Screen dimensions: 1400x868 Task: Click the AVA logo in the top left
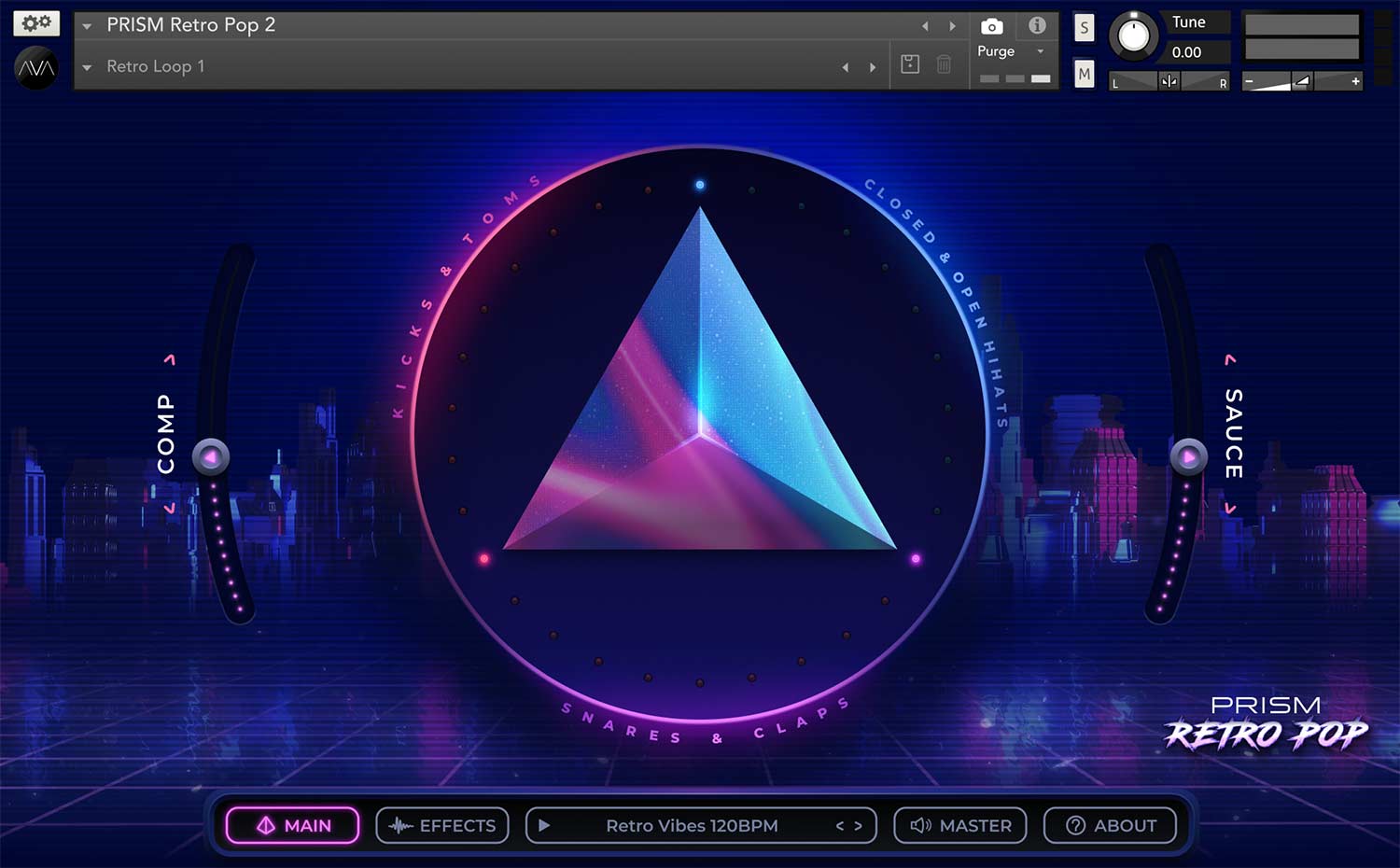click(35, 68)
